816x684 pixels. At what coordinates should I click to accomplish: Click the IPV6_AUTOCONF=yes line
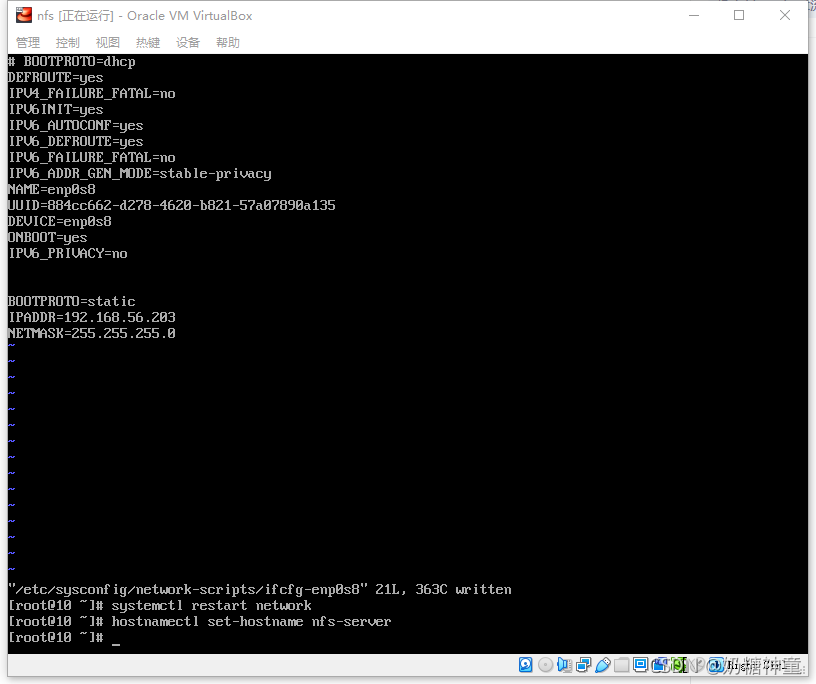tap(76, 125)
